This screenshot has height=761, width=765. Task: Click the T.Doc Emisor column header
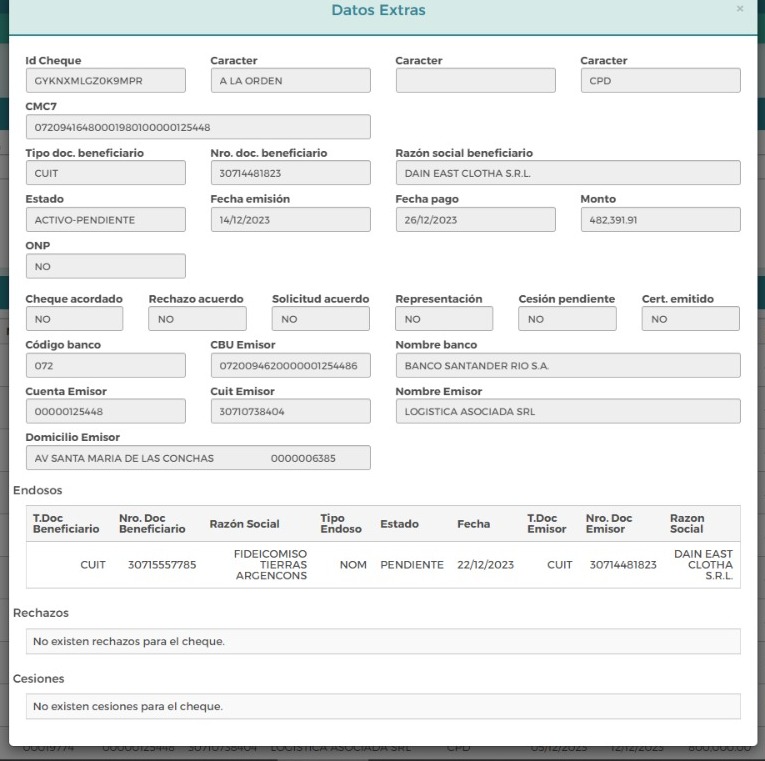pos(546,523)
